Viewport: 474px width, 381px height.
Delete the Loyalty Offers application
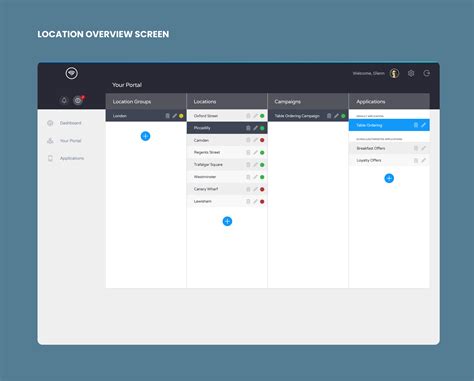(416, 160)
